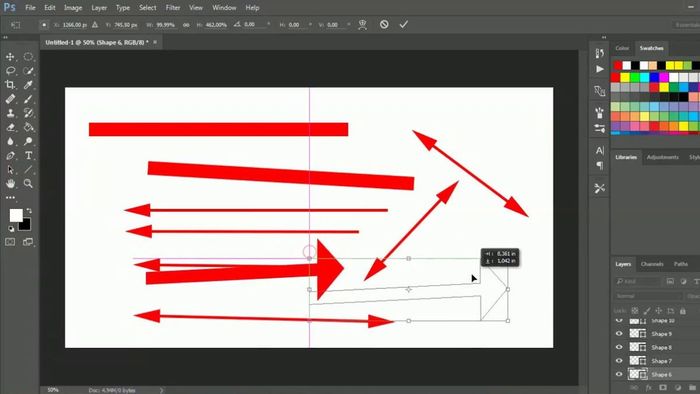Cancel the transform
Viewport: 700px width, 394px height.
[384, 25]
